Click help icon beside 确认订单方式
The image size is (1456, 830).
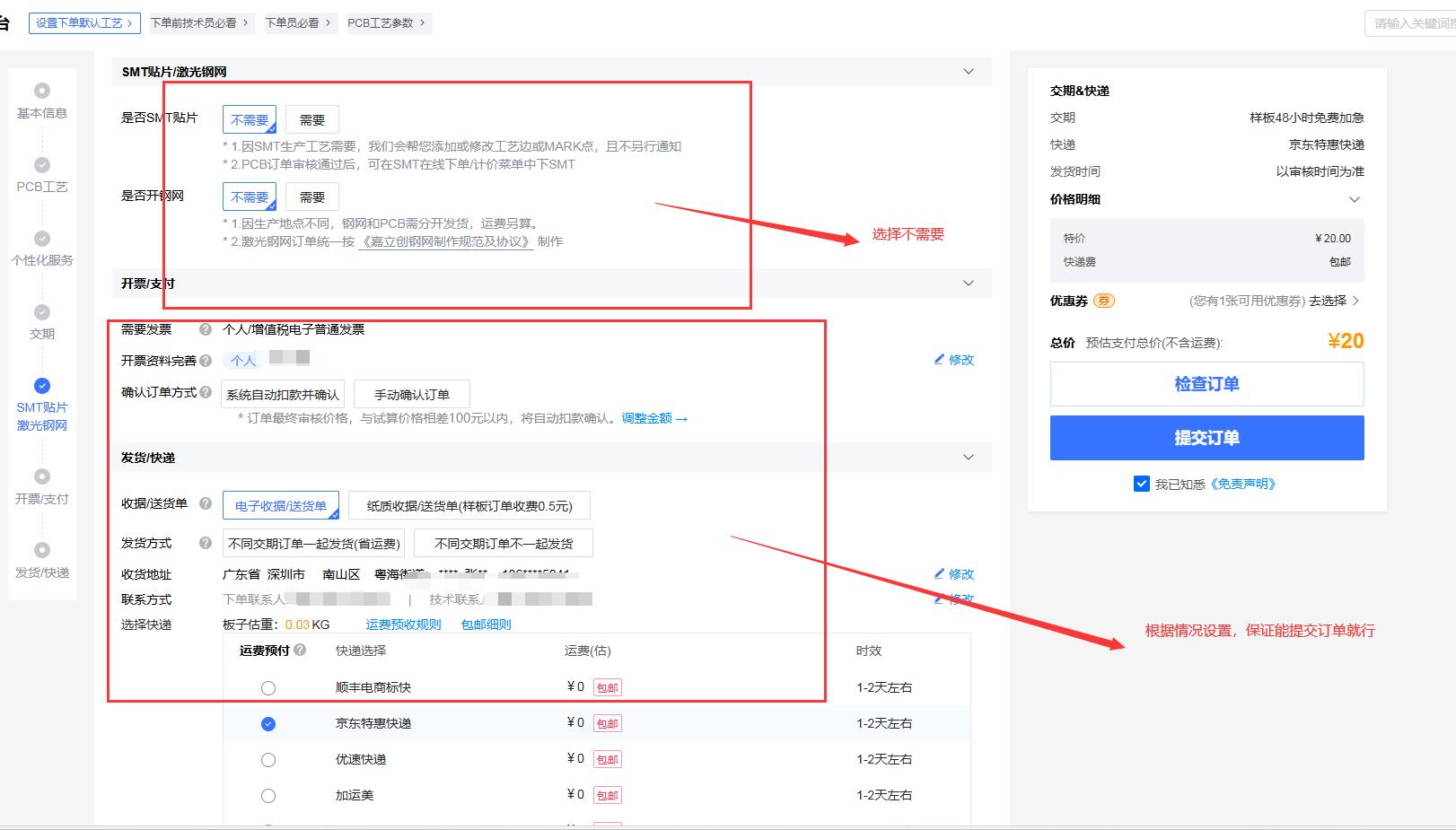click(x=206, y=392)
